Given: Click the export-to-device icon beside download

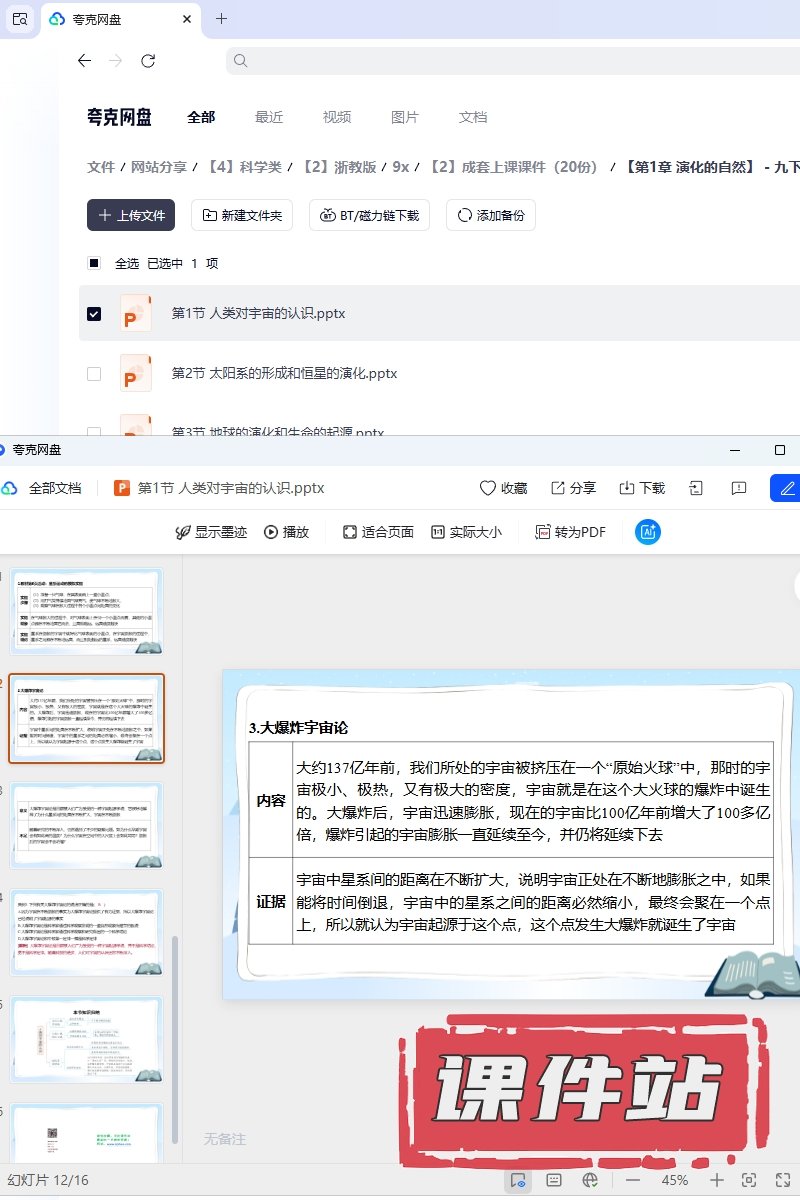Looking at the screenshot, I should 696,488.
